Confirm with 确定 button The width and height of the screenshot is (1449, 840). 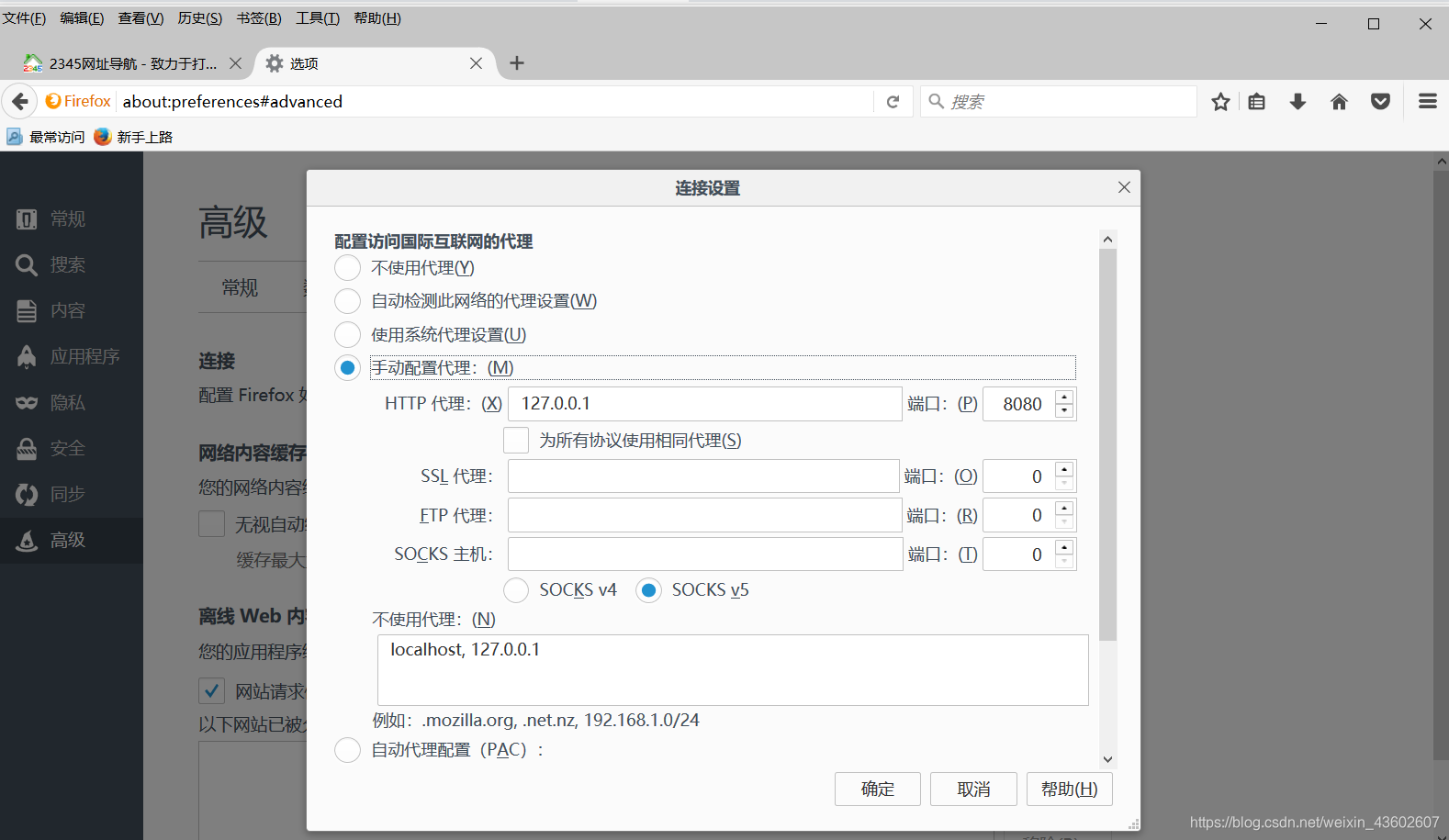click(x=878, y=789)
